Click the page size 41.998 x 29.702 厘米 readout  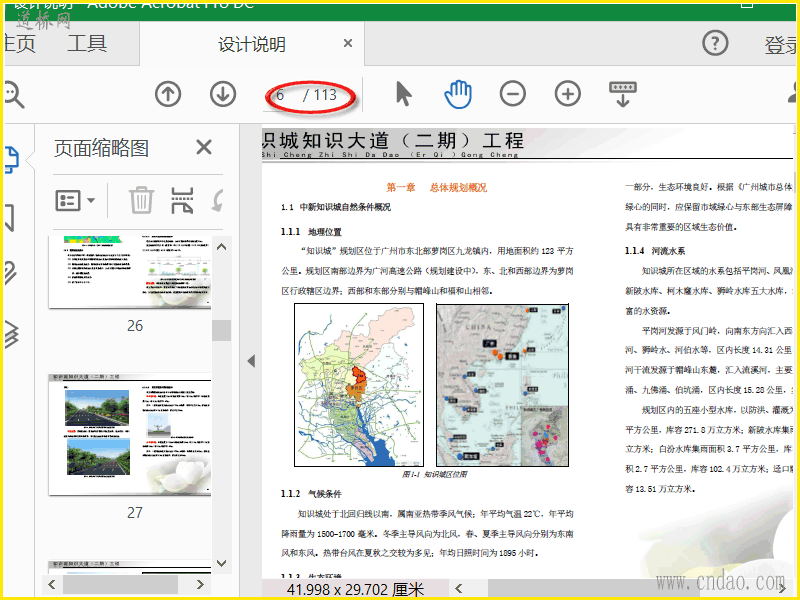355,589
